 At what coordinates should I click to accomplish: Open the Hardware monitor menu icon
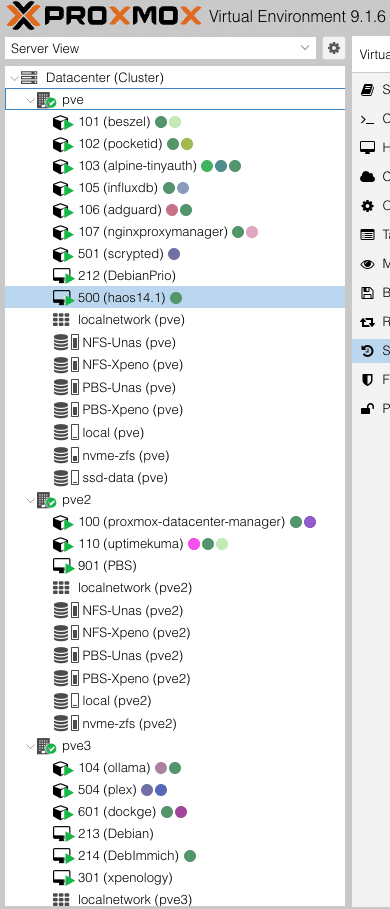(x=367, y=148)
